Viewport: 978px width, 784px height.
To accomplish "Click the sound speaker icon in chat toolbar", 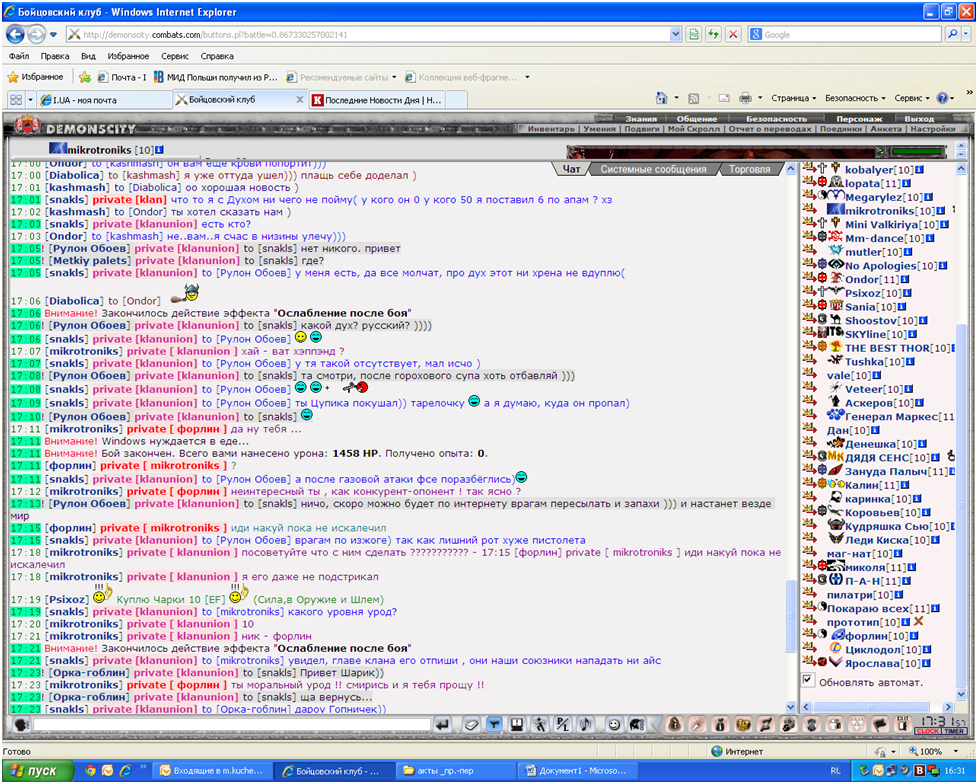I will [x=586, y=724].
